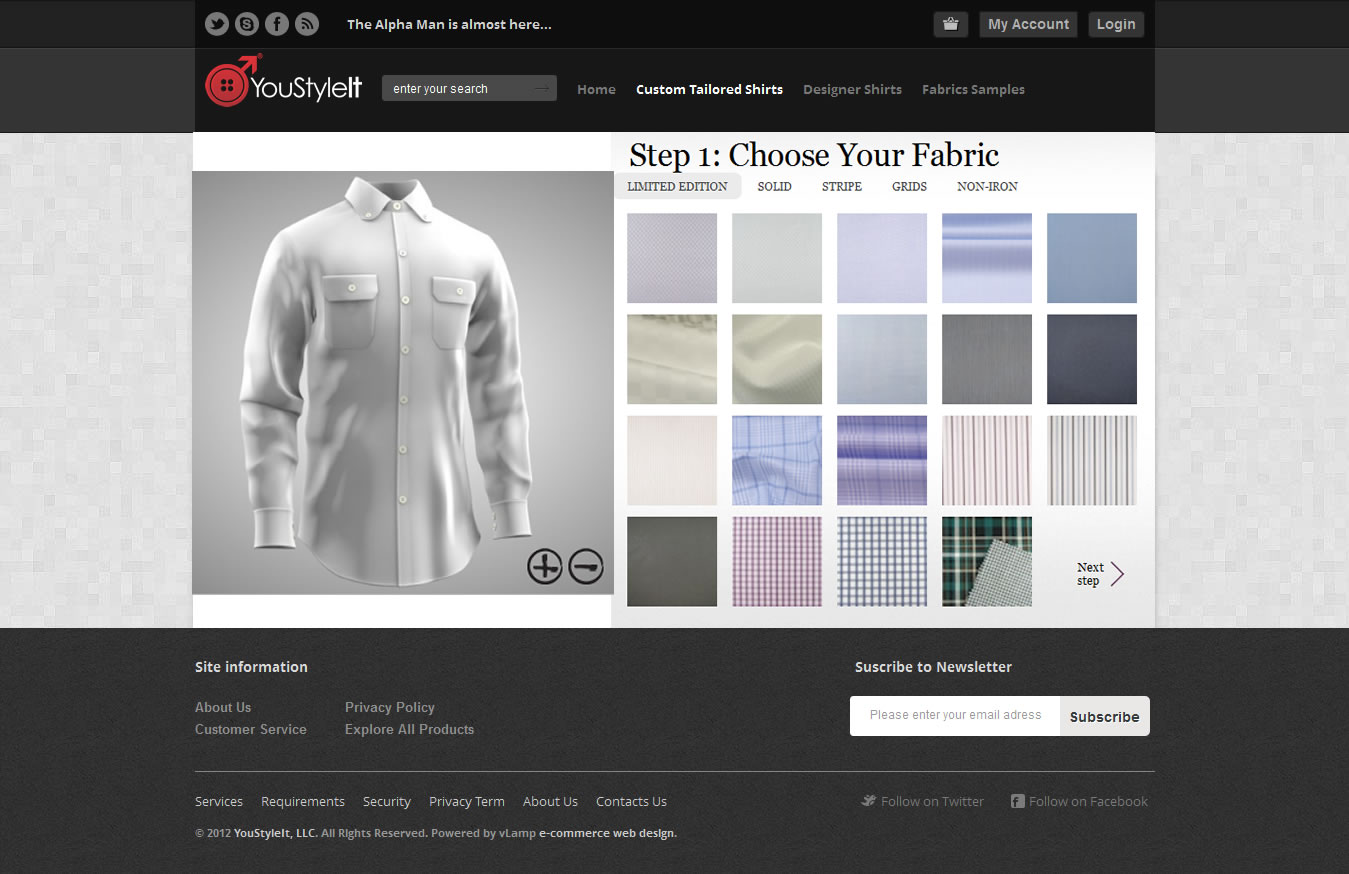Click the RSS feed icon
The image size is (1349, 874).
(307, 24)
